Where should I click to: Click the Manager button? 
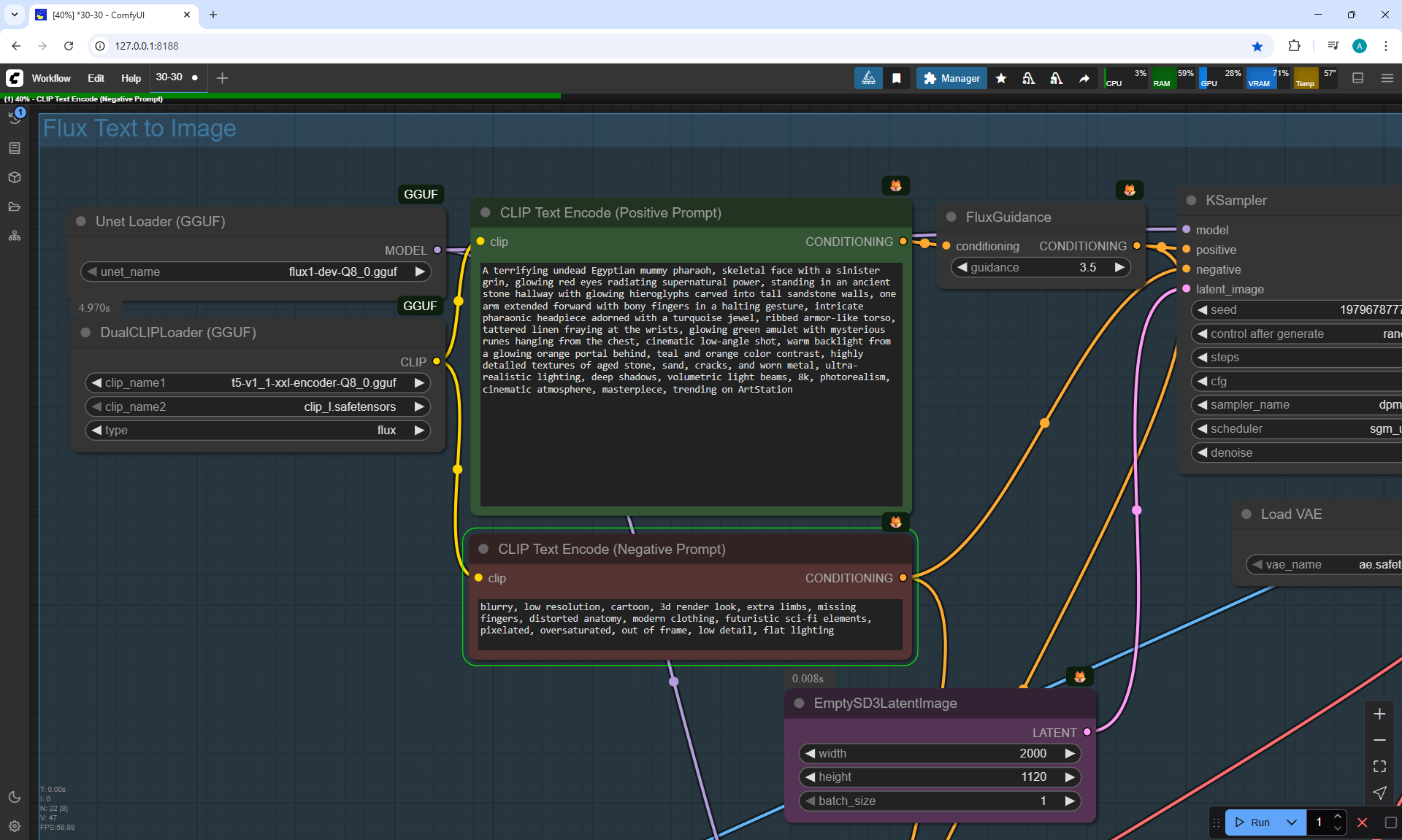(951, 78)
